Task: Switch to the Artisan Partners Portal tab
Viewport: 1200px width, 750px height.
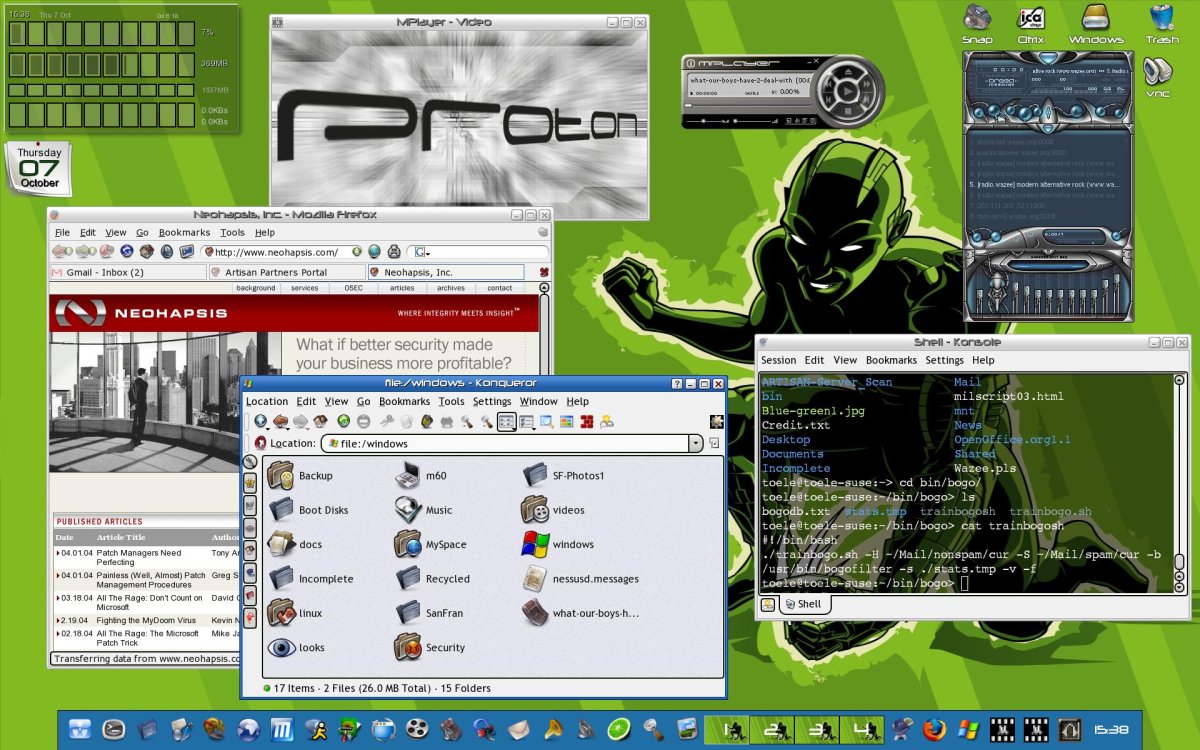Action: [x=287, y=272]
